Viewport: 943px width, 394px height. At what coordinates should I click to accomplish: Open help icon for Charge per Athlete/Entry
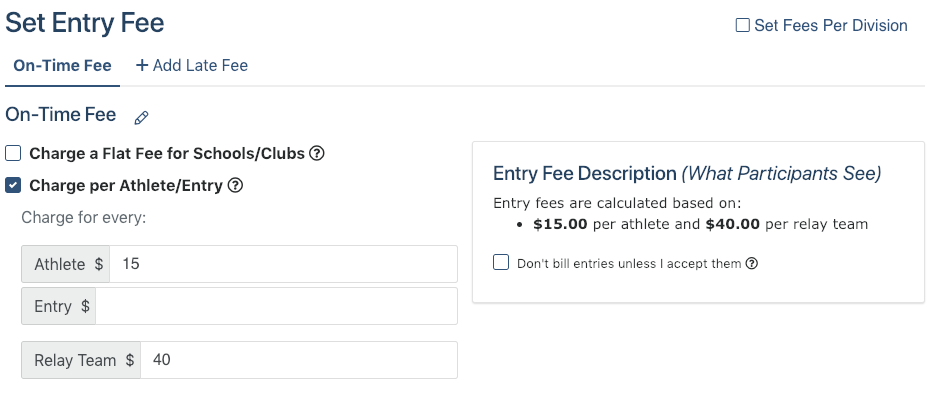236,185
